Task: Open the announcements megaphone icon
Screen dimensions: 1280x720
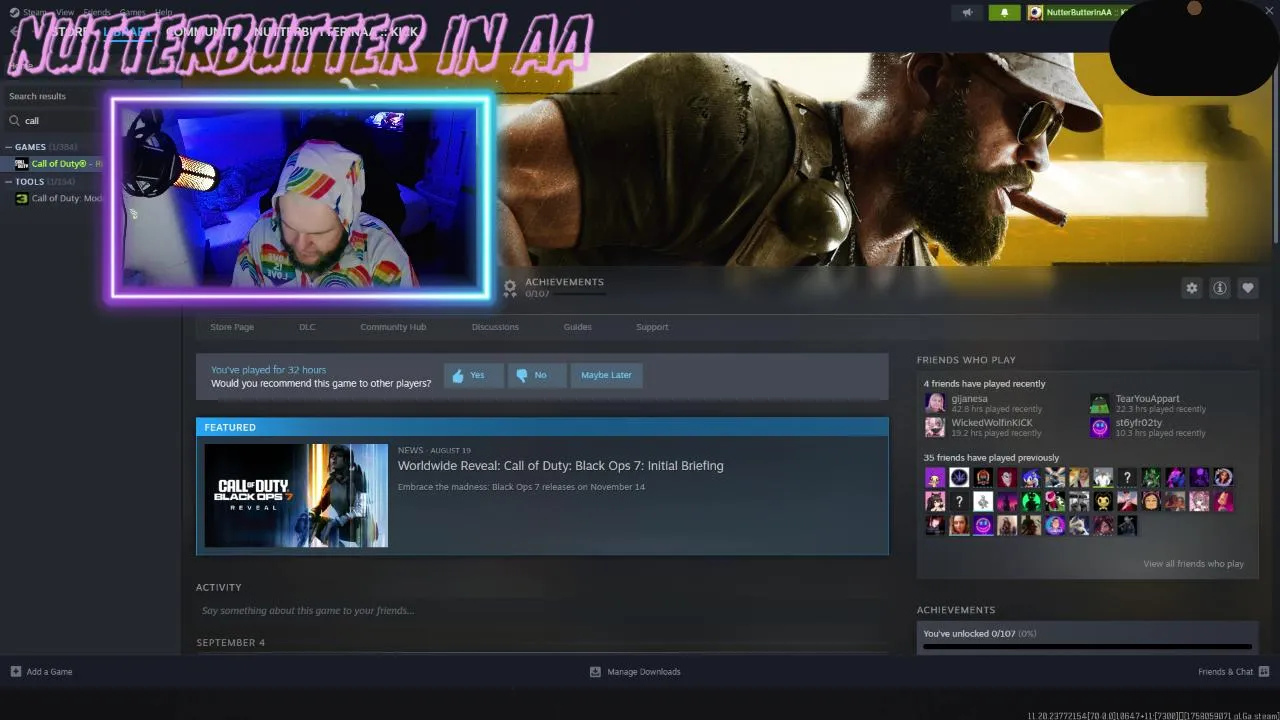Action: point(967,13)
